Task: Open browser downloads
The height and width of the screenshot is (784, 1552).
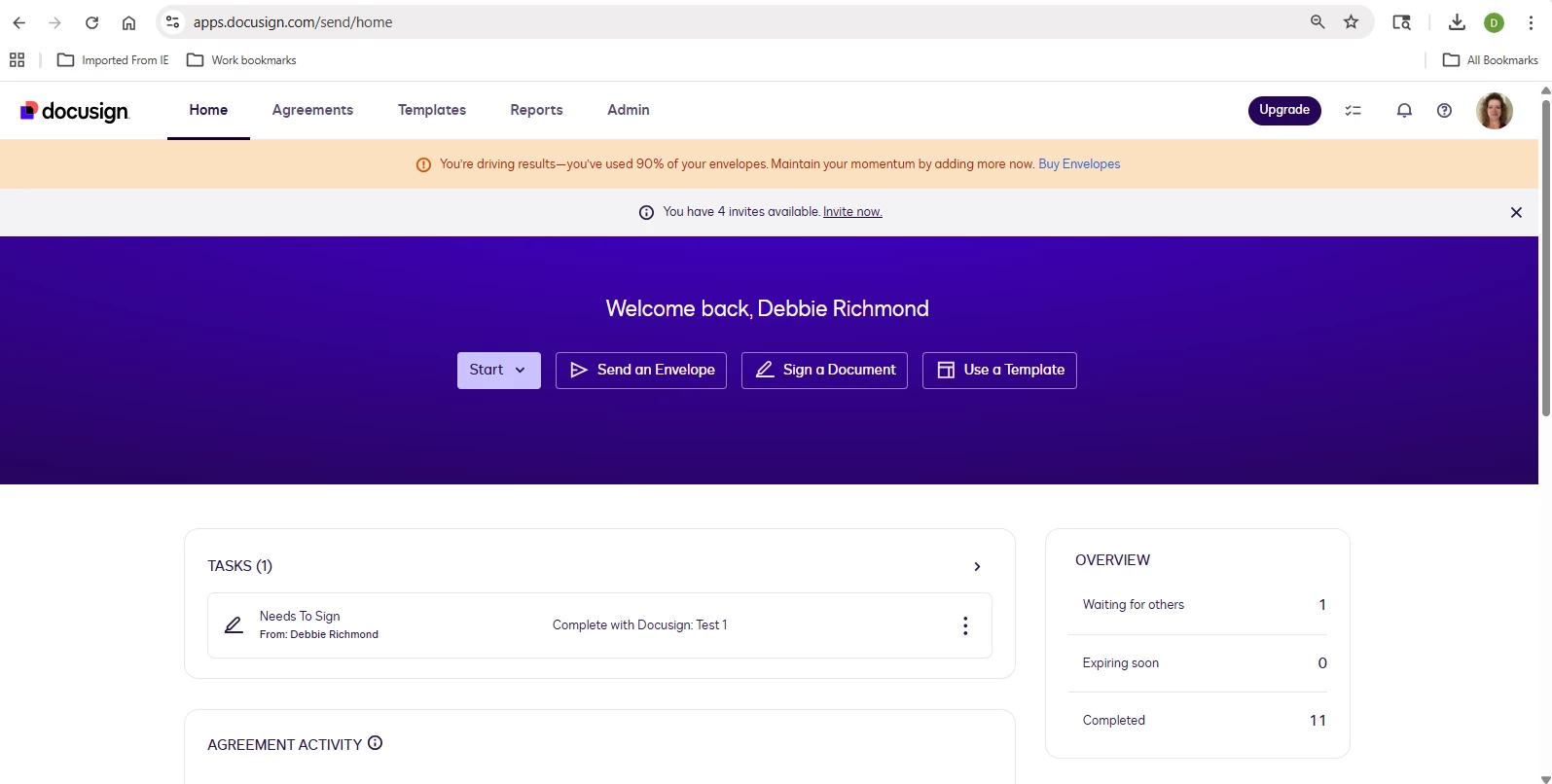Action: [x=1457, y=21]
